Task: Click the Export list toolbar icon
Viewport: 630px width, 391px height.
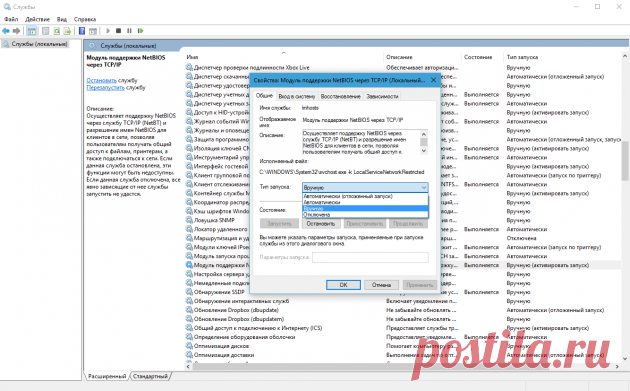Action: point(67,31)
